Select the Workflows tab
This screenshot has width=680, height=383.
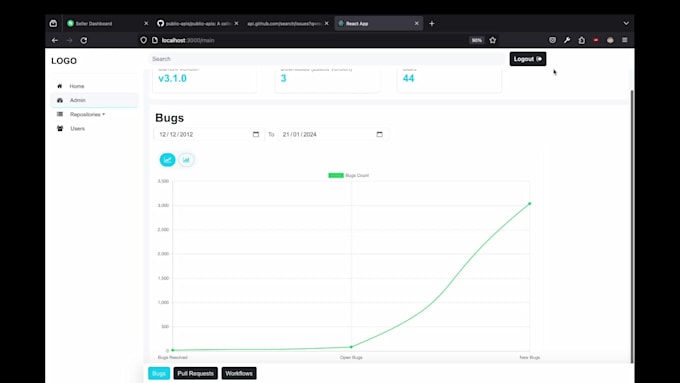click(x=239, y=373)
